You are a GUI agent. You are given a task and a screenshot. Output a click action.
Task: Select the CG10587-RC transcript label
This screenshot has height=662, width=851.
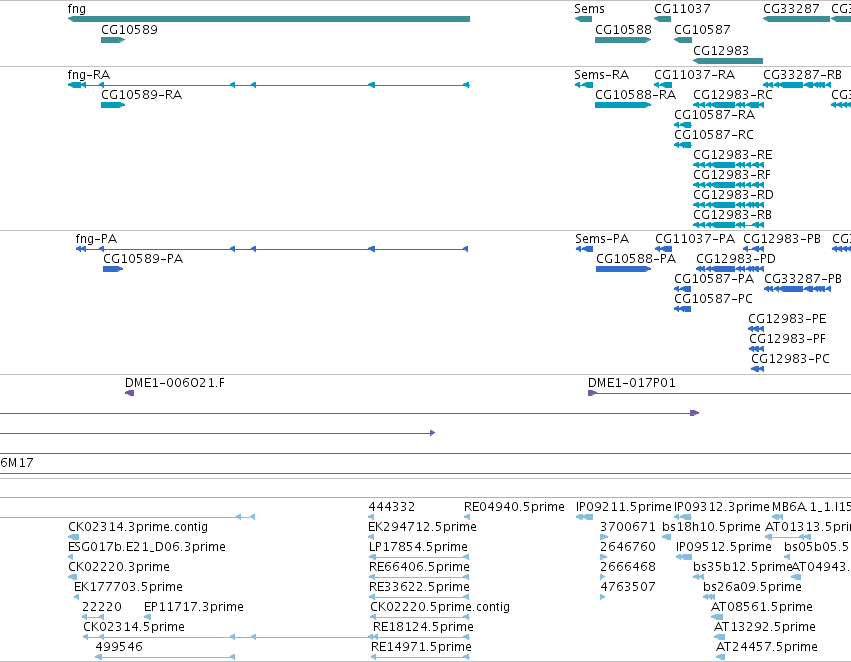coord(714,135)
